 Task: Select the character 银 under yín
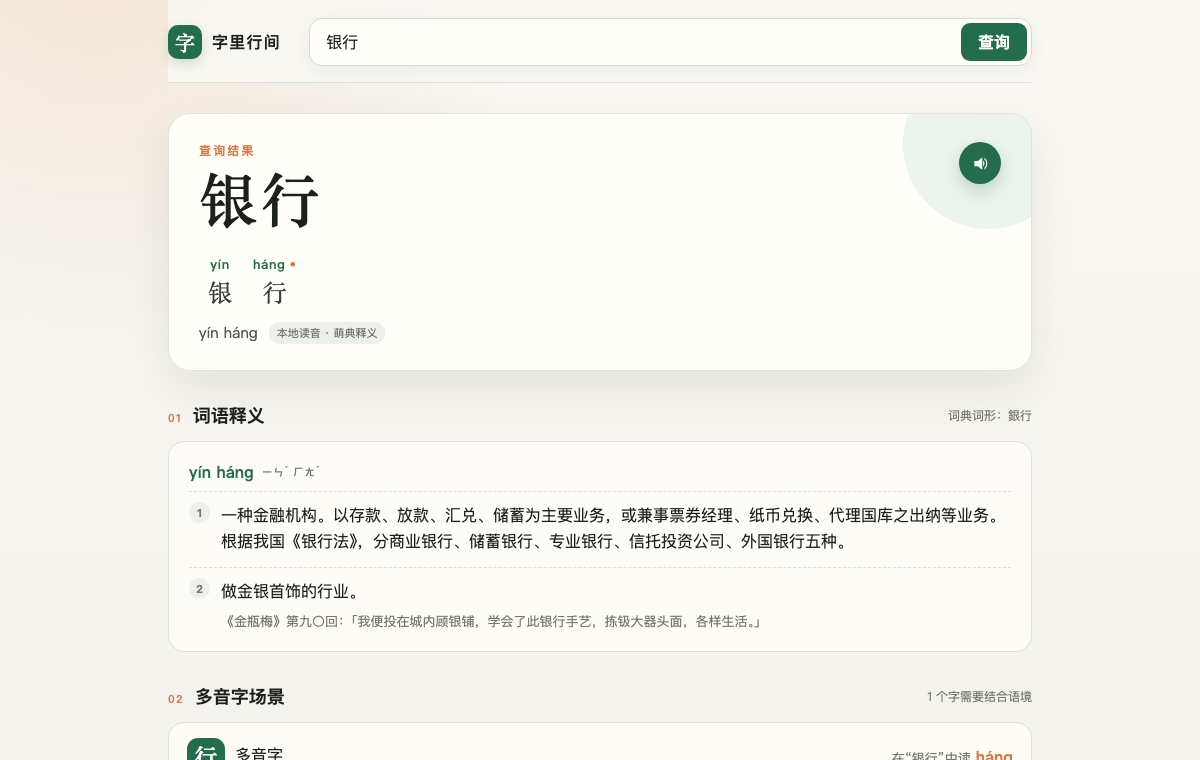(x=220, y=293)
